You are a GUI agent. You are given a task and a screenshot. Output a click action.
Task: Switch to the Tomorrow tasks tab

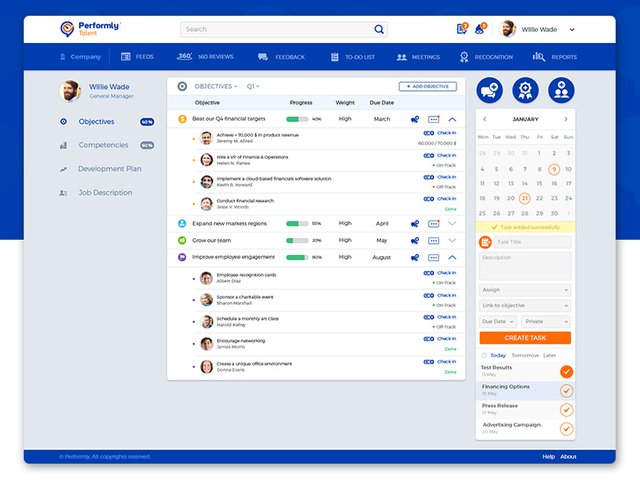tap(524, 355)
